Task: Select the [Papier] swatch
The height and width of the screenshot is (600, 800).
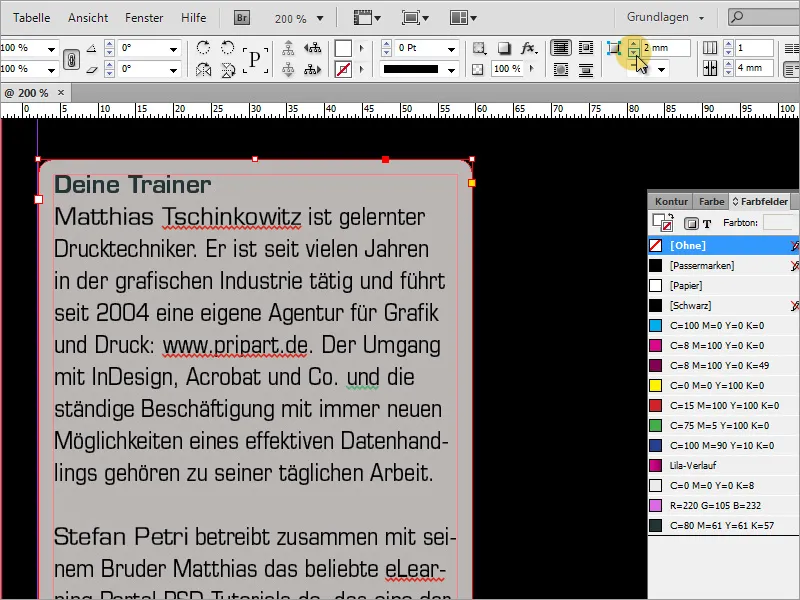Action: pos(723,285)
